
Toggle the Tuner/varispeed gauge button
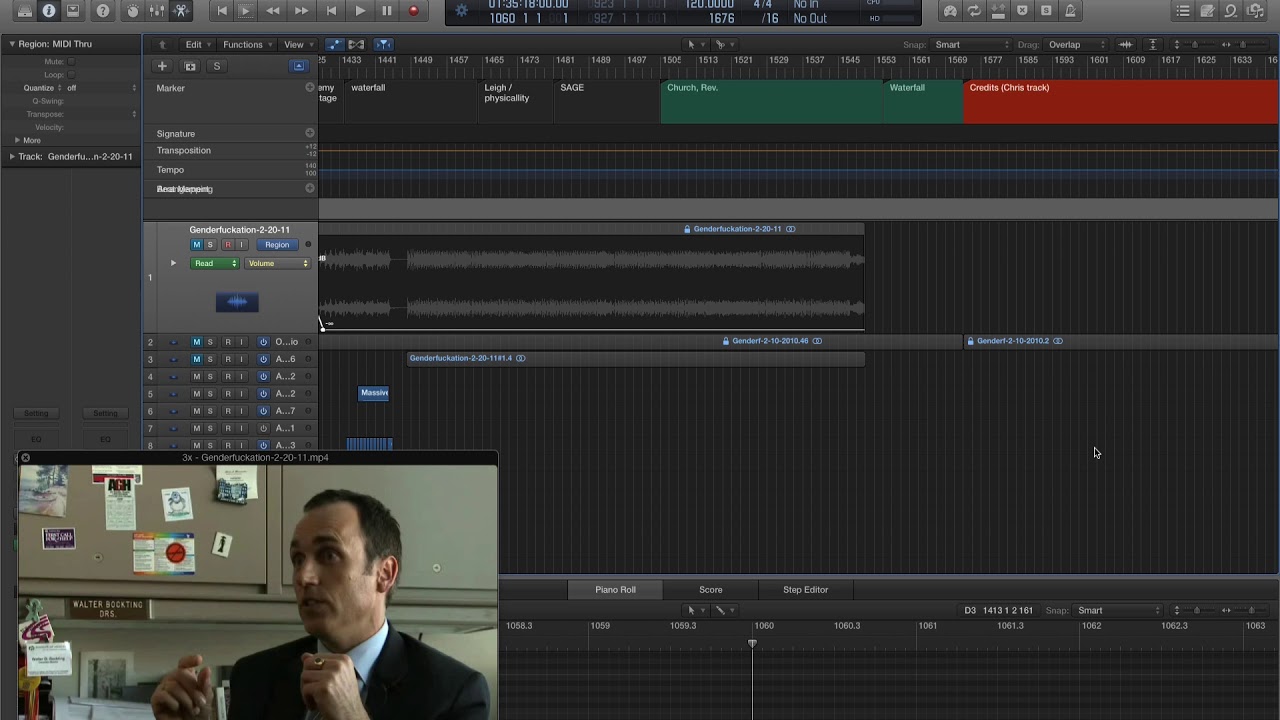pos(950,11)
